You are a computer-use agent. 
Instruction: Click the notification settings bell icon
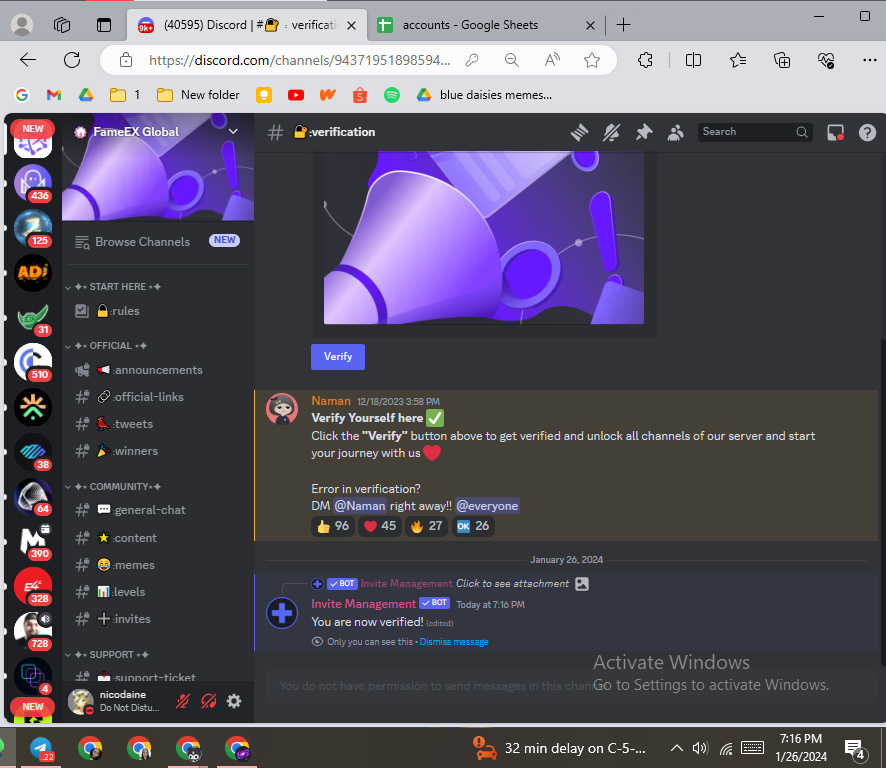pos(611,133)
